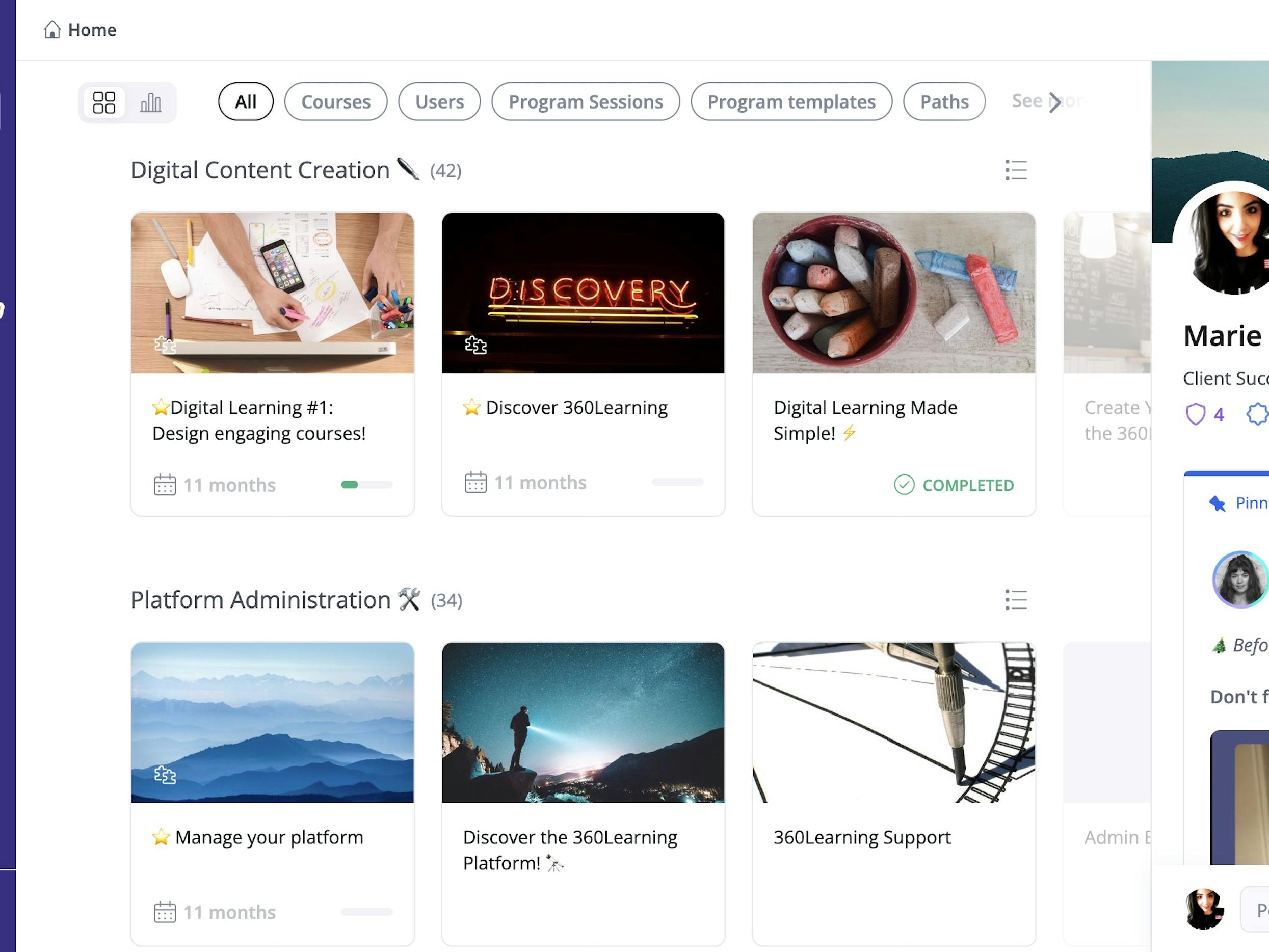Click puzzle icon on Manage your platform card

click(165, 775)
